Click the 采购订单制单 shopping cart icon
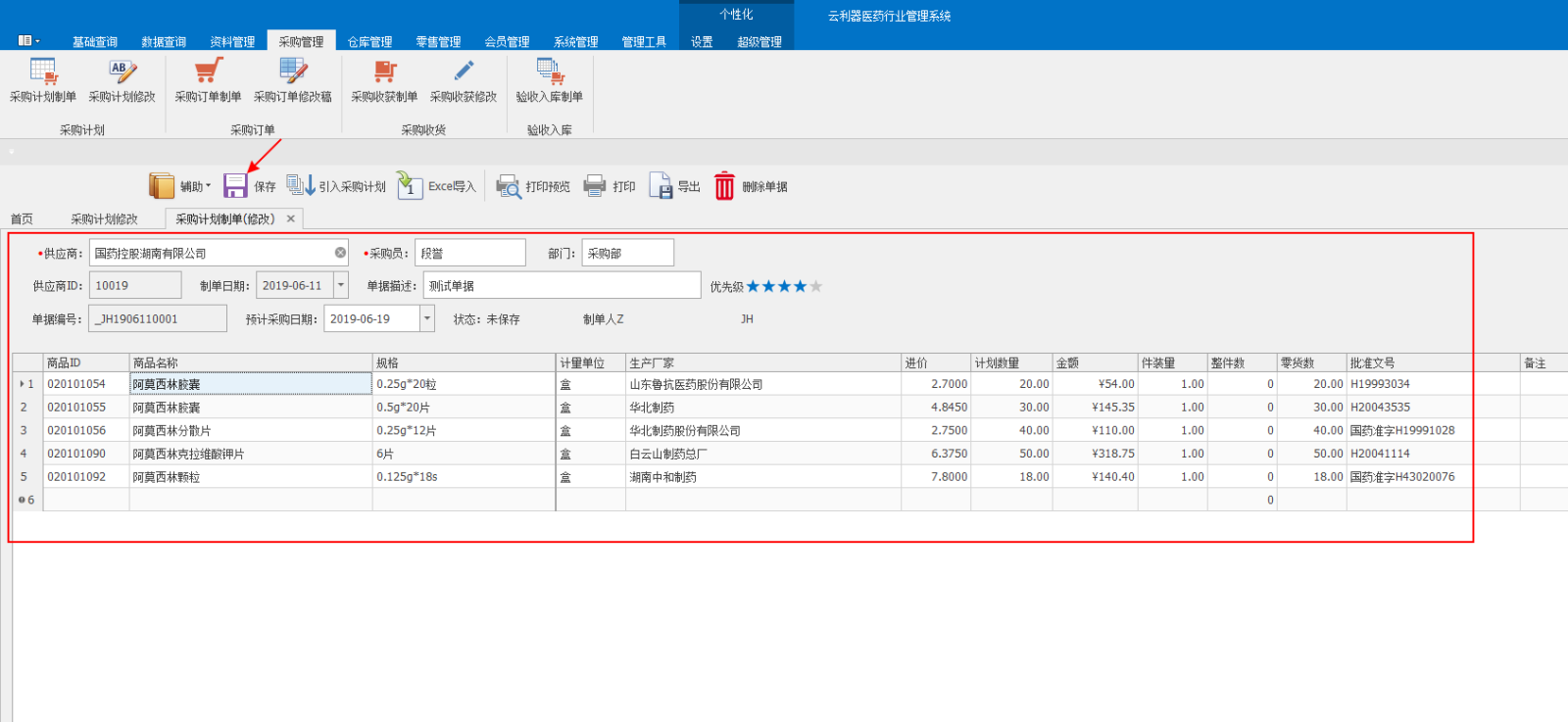This screenshot has width=1568, height=722. pyautogui.click(x=208, y=72)
